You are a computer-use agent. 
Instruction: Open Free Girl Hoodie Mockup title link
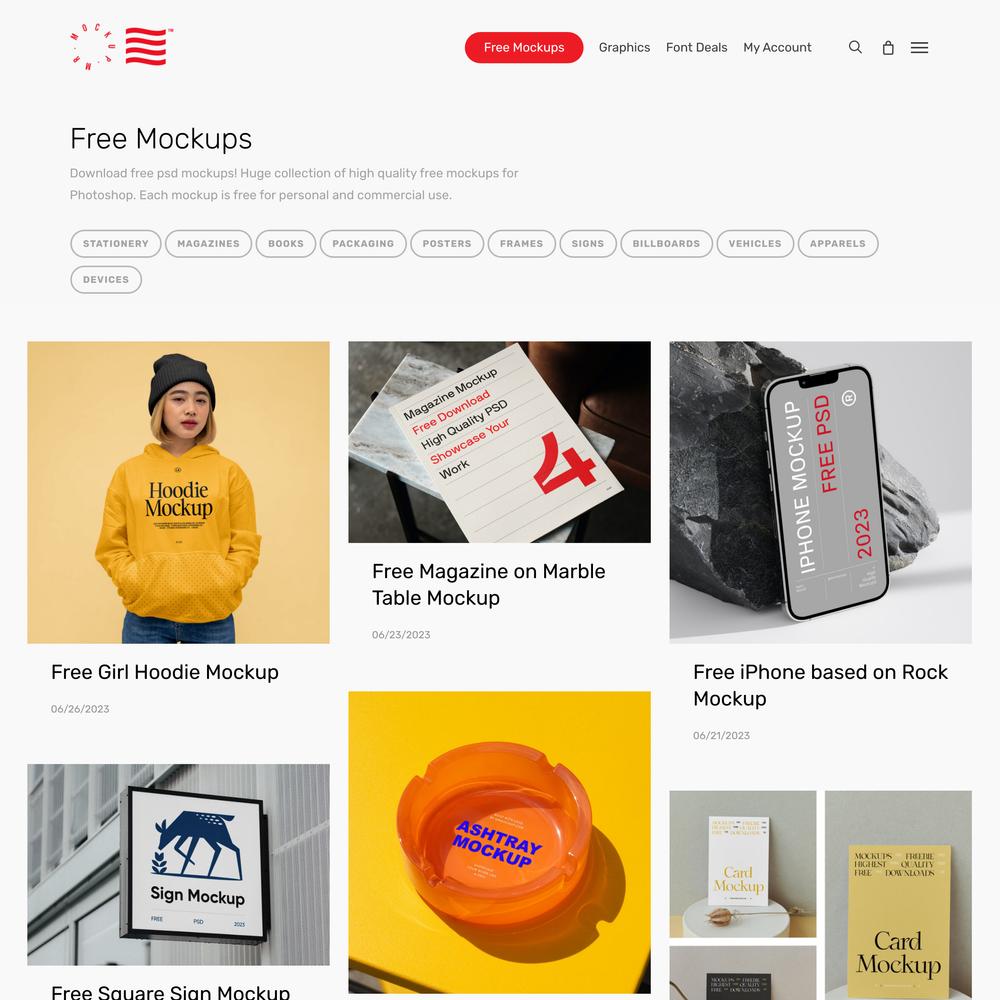pyautogui.click(x=165, y=672)
